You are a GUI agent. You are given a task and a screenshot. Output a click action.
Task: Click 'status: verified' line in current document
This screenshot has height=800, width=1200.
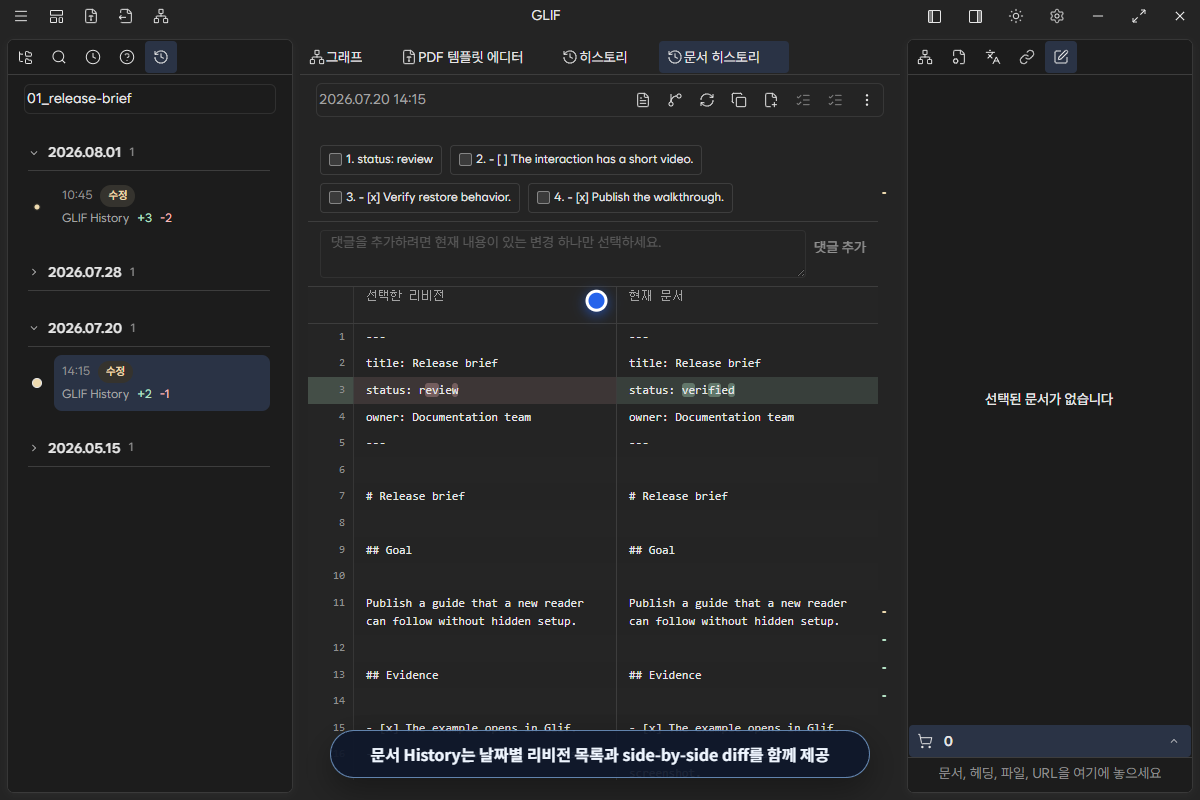(682, 390)
